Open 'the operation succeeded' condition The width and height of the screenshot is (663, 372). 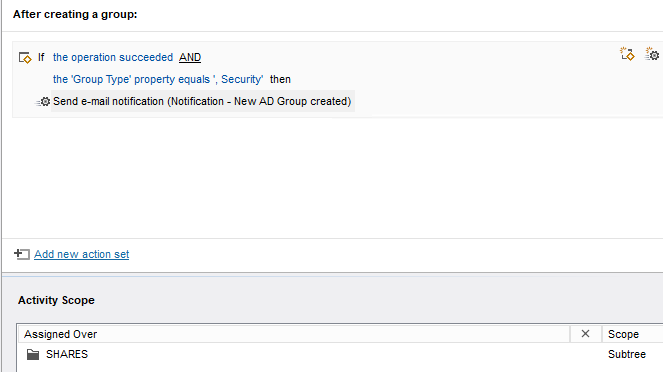tap(113, 57)
